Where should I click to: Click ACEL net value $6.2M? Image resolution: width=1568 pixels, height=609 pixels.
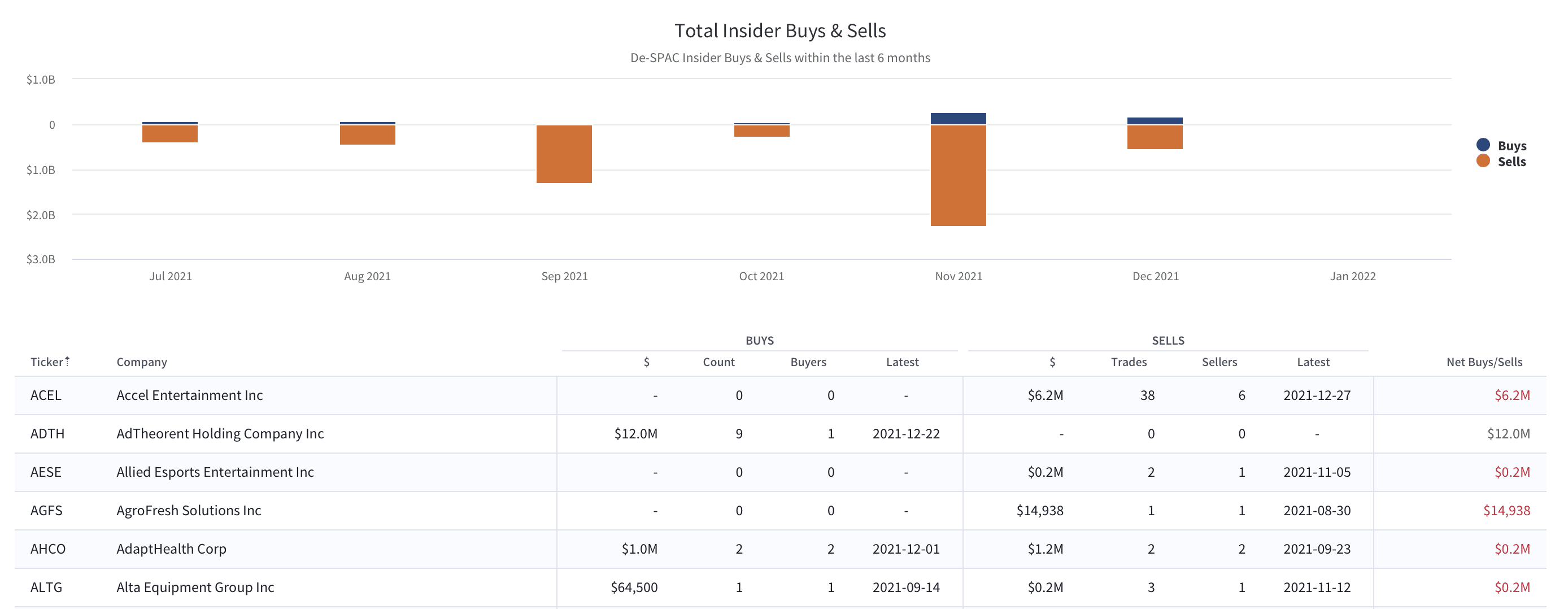coord(1512,395)
